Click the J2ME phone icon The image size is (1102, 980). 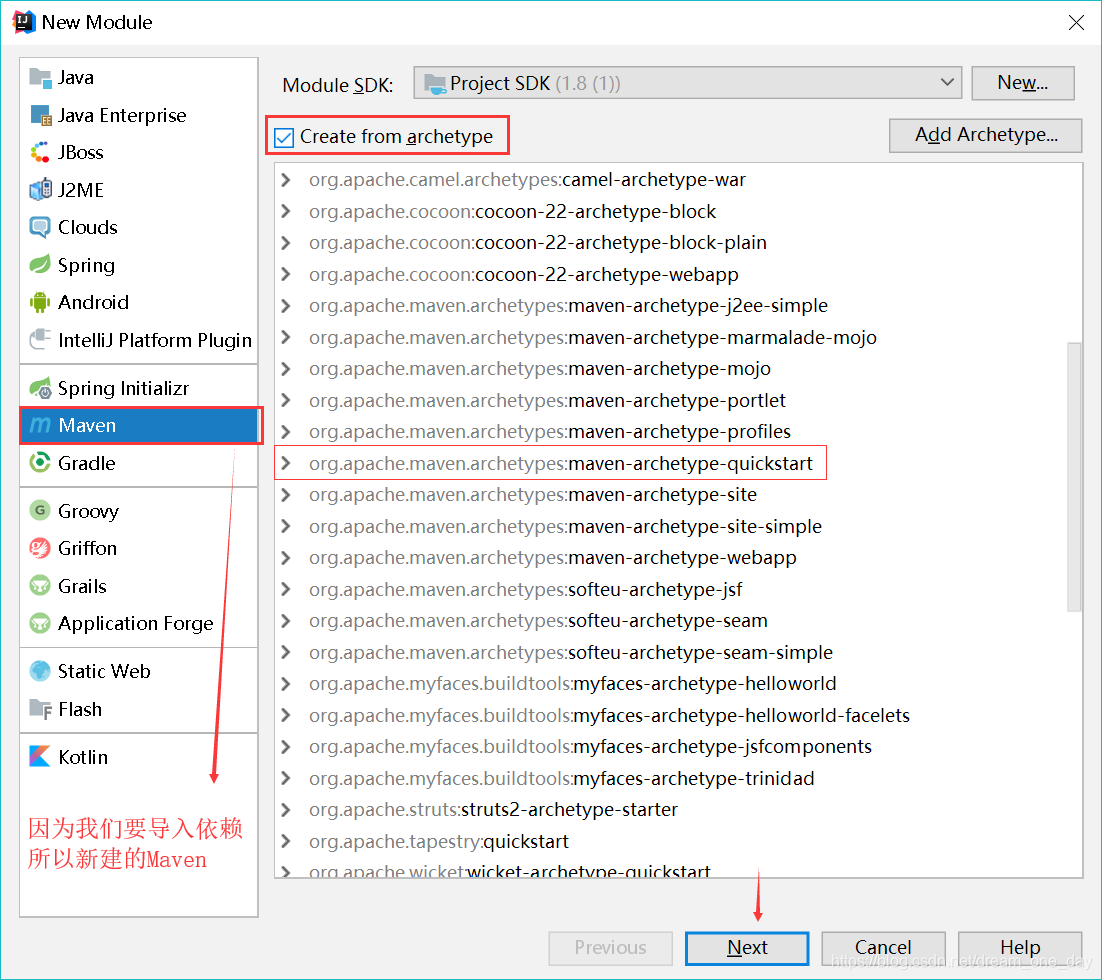click(x=40, y=190)
